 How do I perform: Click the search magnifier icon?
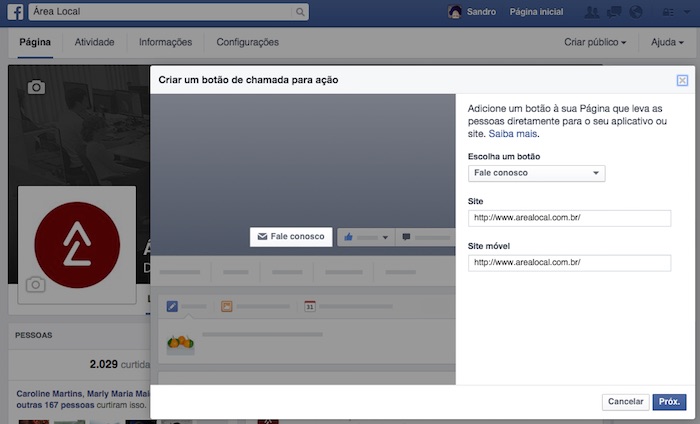tap(301, 13)
